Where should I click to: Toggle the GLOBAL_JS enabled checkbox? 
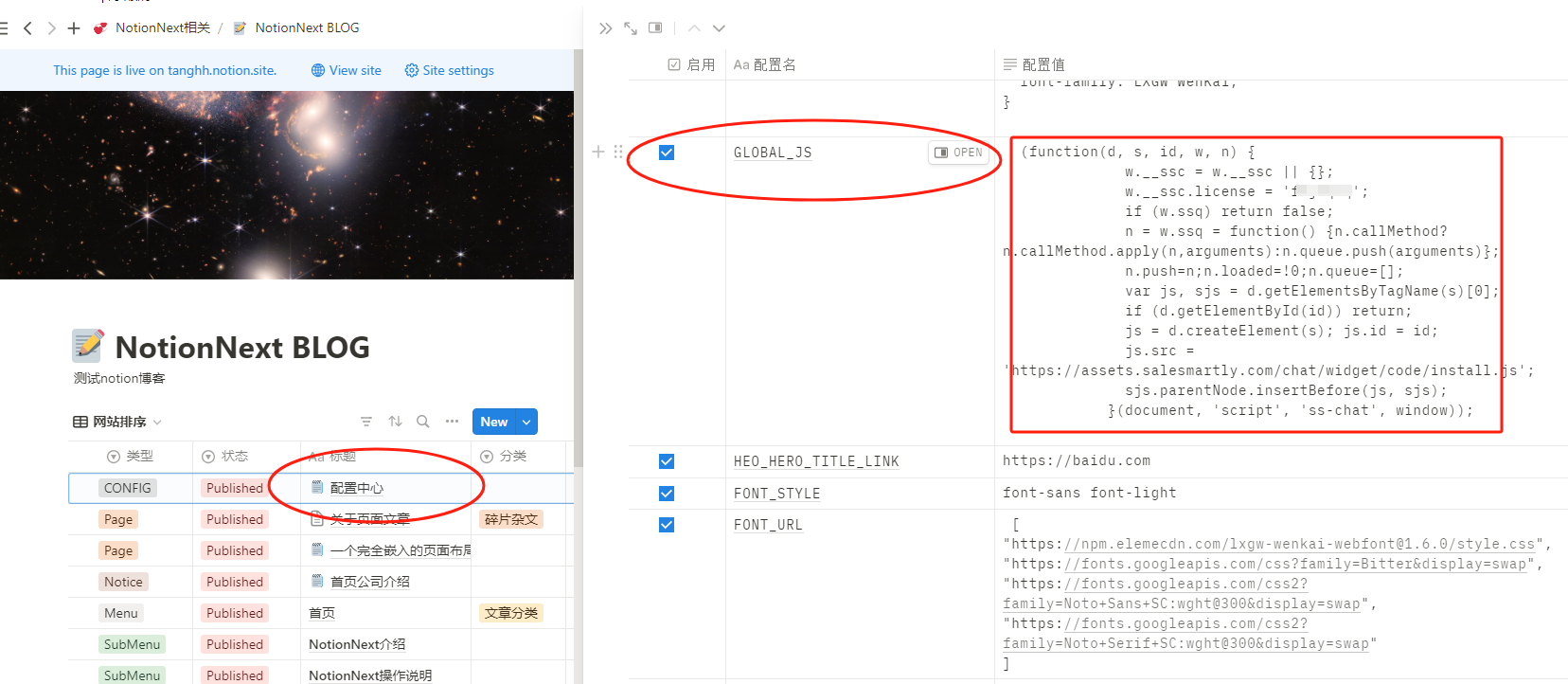[x=667, y=153]
